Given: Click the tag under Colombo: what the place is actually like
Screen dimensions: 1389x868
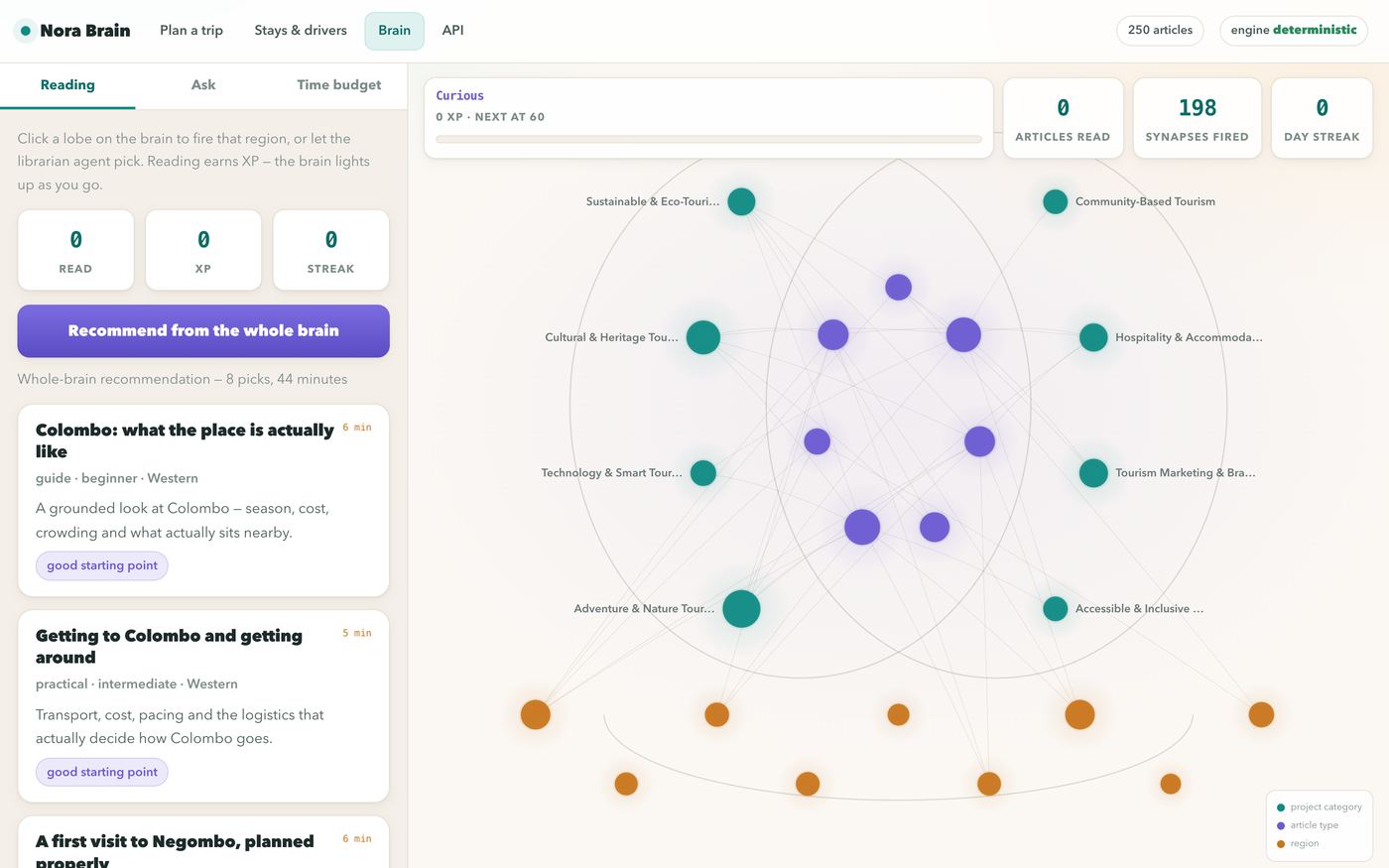Looking at the screenshot, I should (x=102, y=565).
